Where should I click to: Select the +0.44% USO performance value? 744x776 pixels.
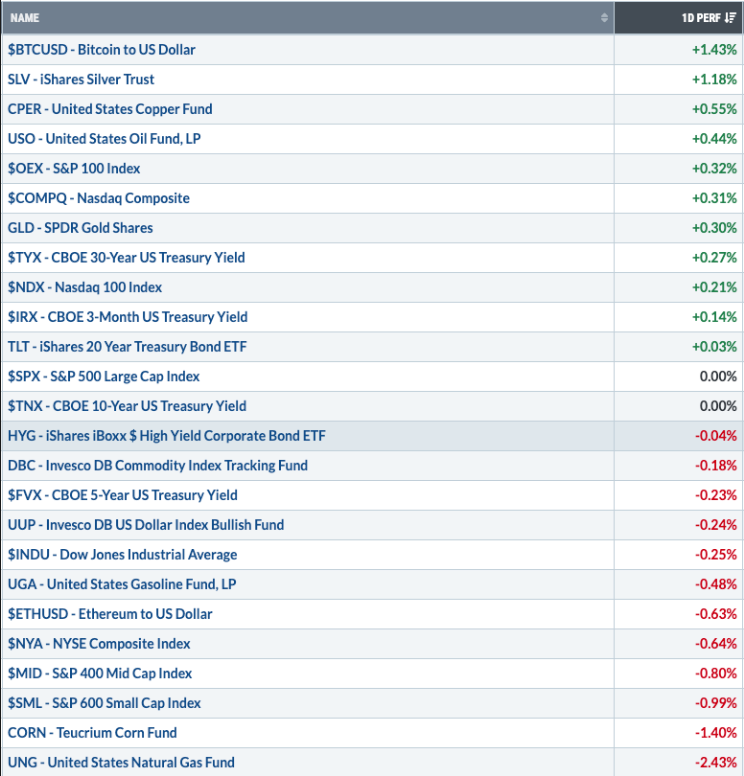[714, 139]
